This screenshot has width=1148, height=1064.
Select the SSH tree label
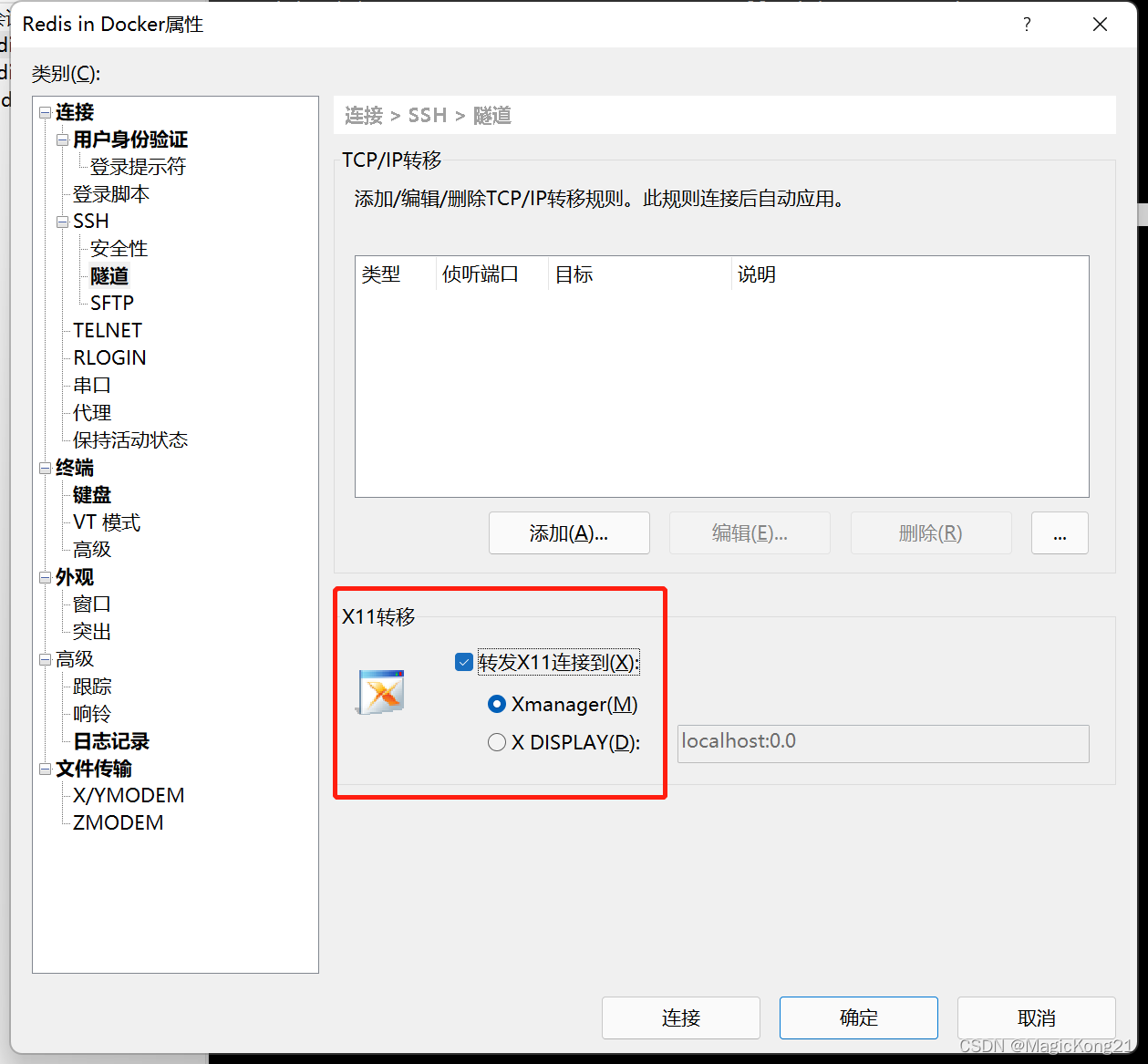(x=91, y=222)
